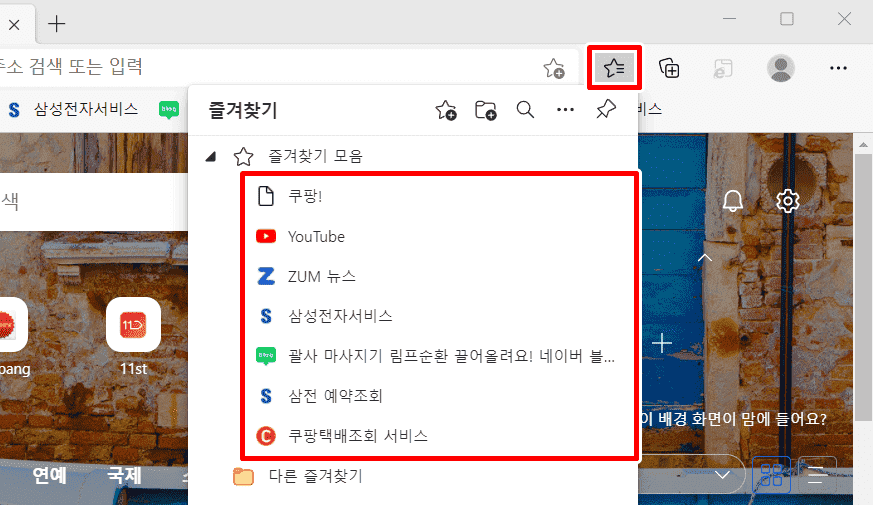Minimize the browser window

[x=729, y=19]
